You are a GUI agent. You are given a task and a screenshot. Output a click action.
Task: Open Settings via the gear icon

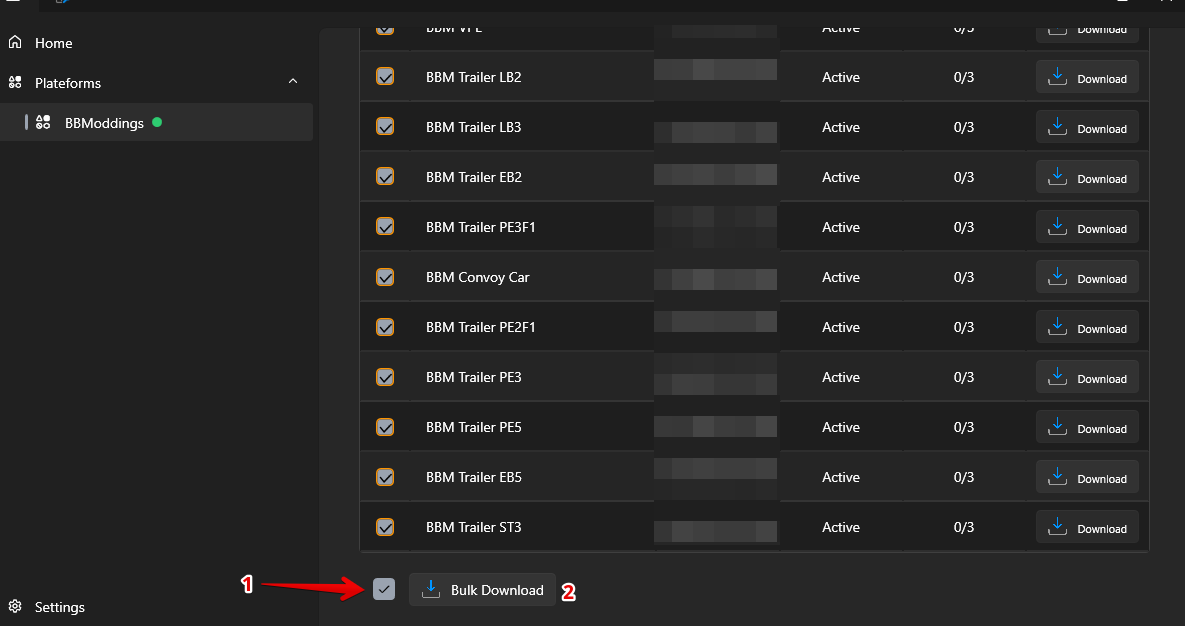(x=15, y=607)
